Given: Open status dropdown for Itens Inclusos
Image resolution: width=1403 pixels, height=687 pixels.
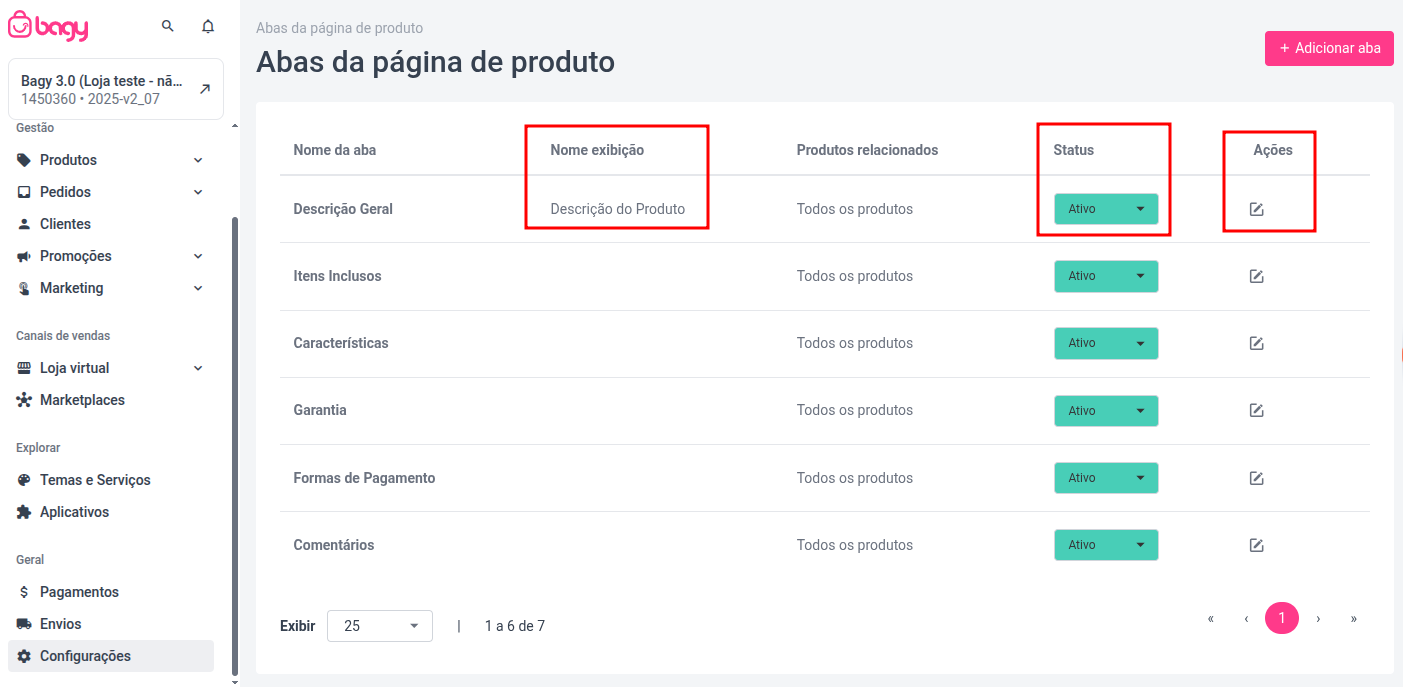Looking at the screenshot, I should click(x=1105, y=276).
